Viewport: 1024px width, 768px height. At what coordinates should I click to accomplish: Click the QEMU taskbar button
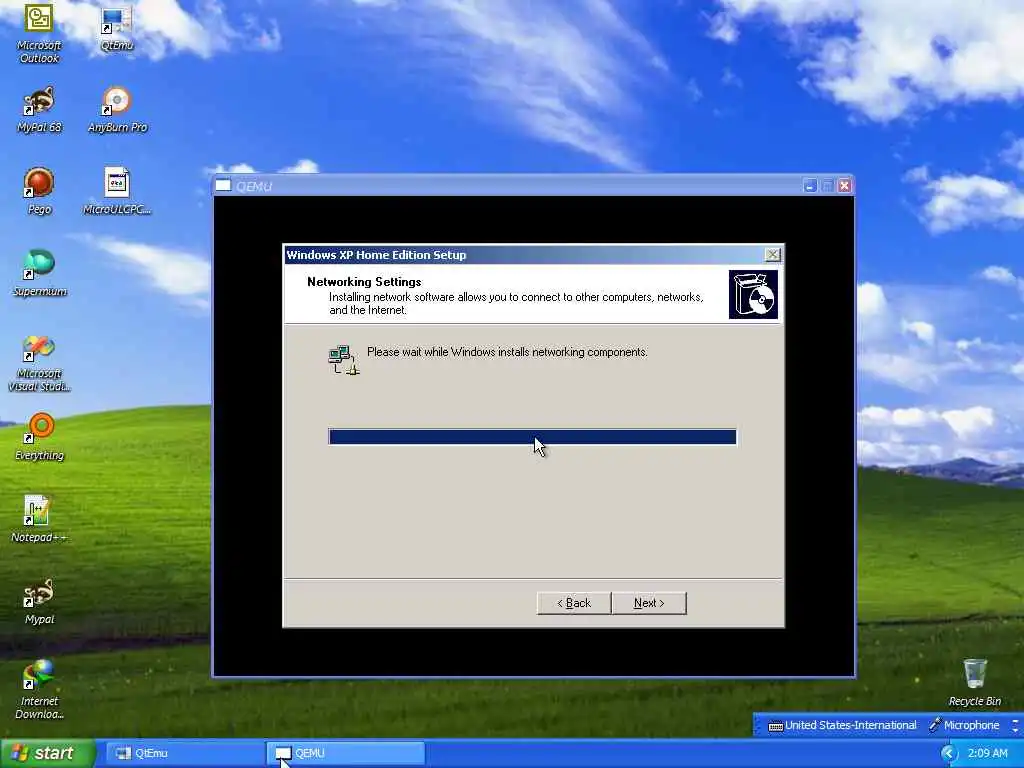coord(345,754)
